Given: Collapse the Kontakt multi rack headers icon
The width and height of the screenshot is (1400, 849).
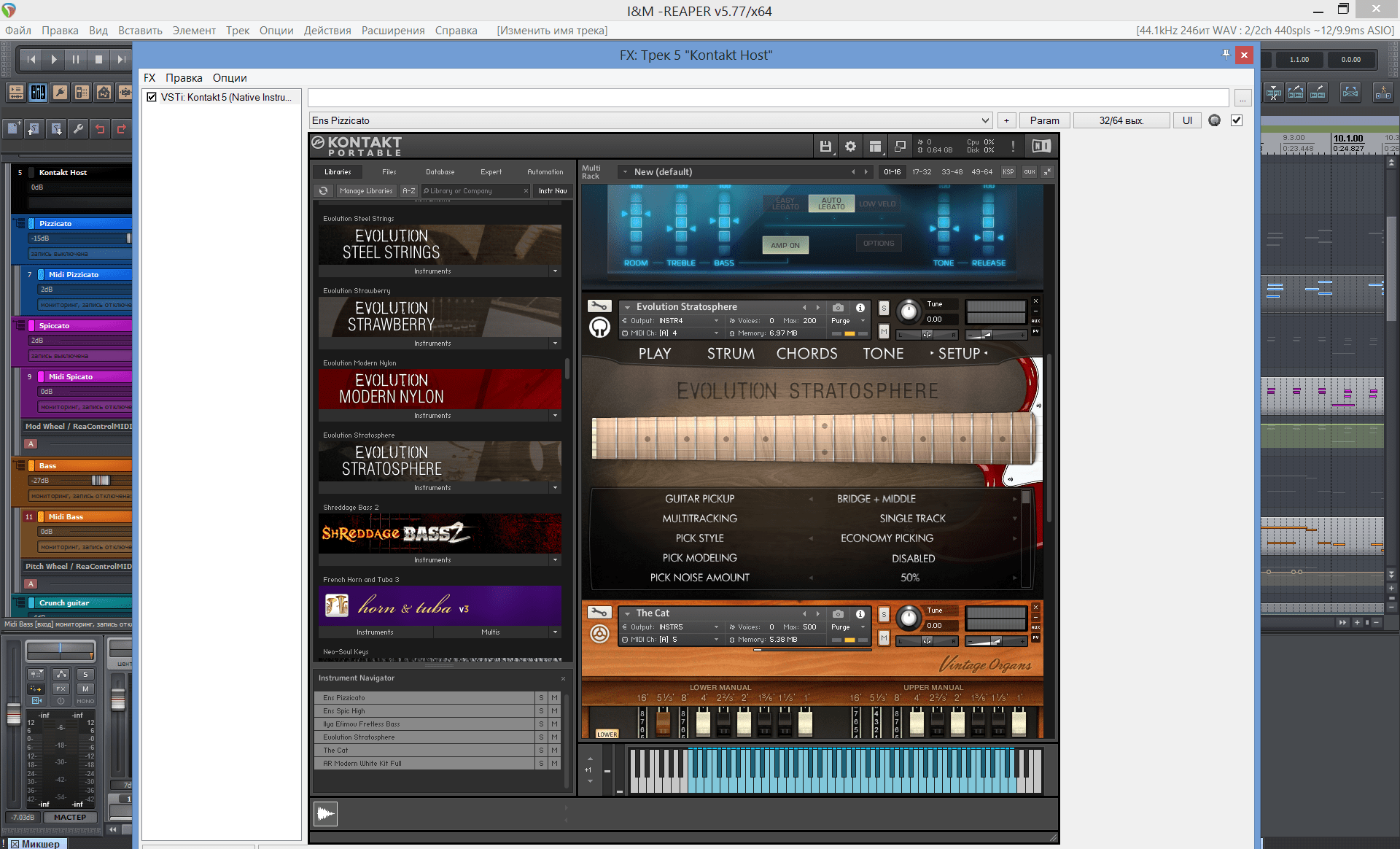Looking at the screenshot, I should tap(1047, 172).
